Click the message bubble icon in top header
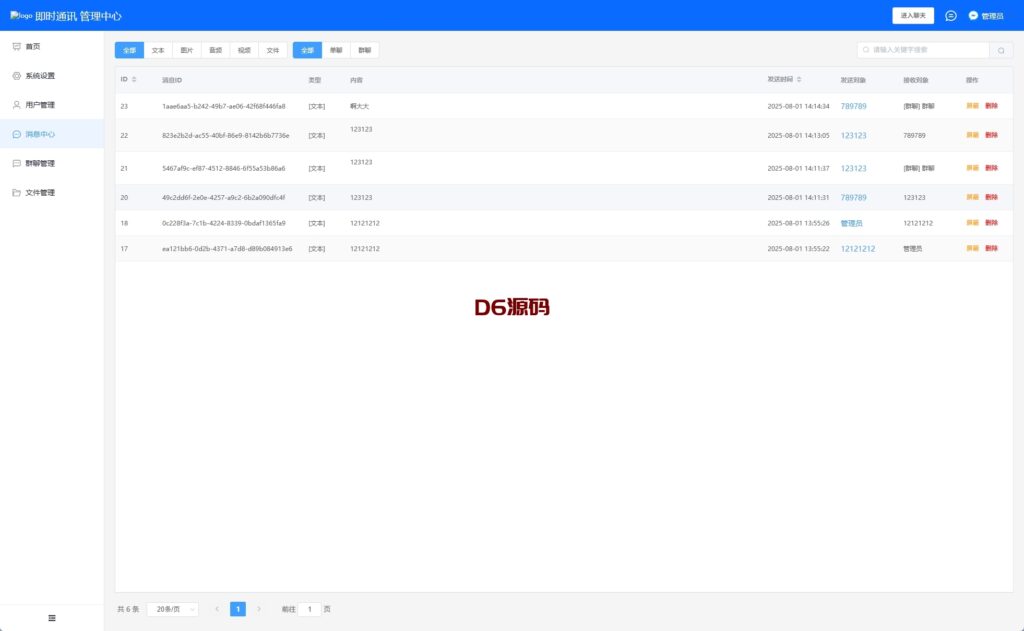Viewport: 1024px width, 631px height. tap(951, 16)
